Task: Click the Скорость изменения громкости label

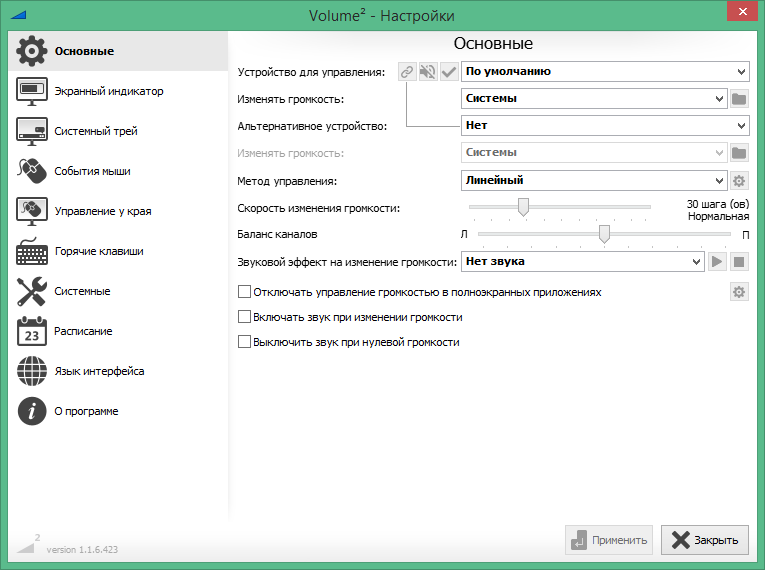Action: click(319, 208)
